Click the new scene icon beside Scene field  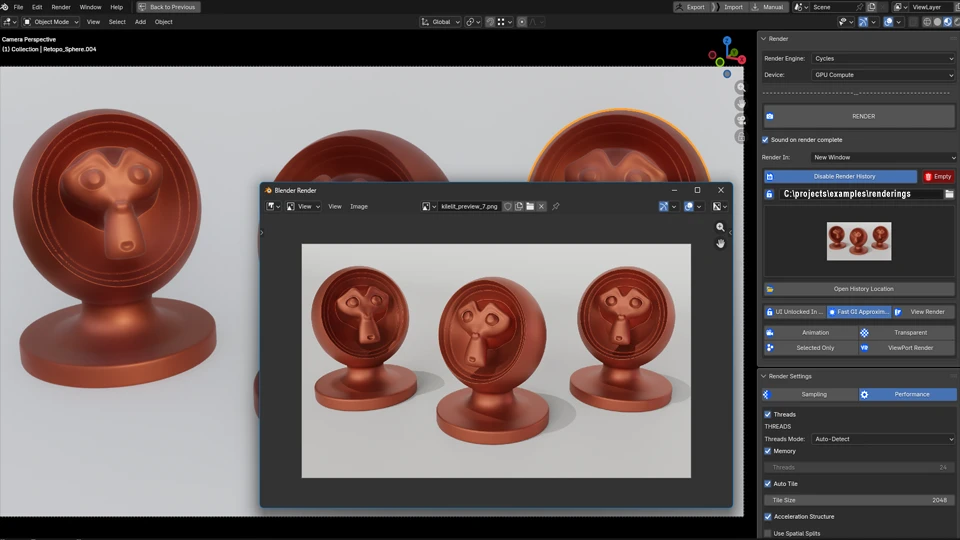pyautogui.click(x=872, y=7)
